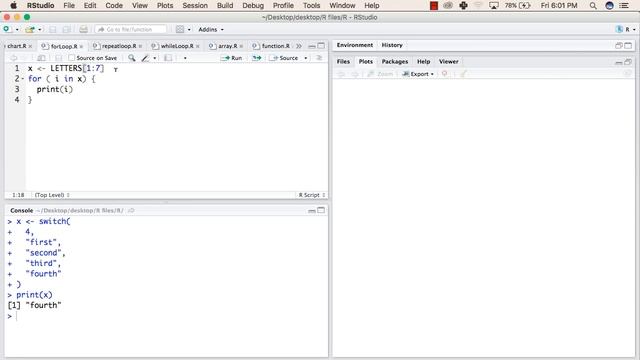
Task: Open the Export dropdown
Action: 418,74
